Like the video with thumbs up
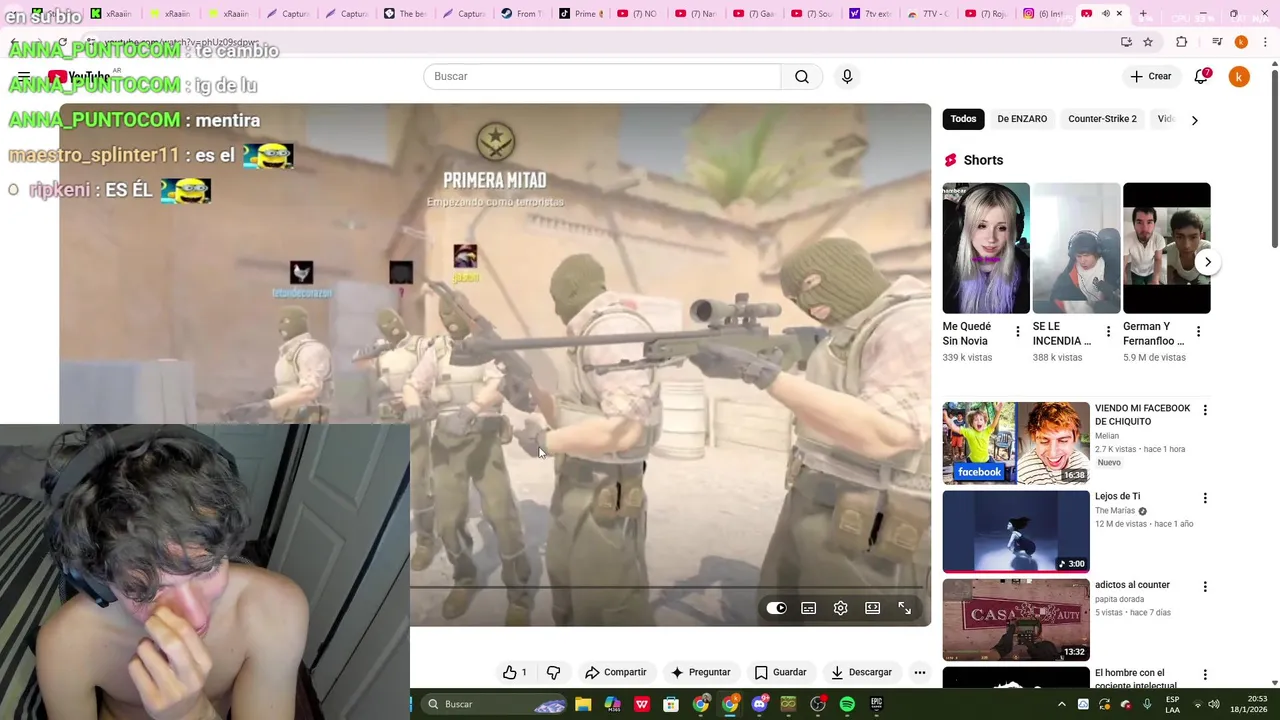Screen dimensions: 1280x720 click(515, 672)
